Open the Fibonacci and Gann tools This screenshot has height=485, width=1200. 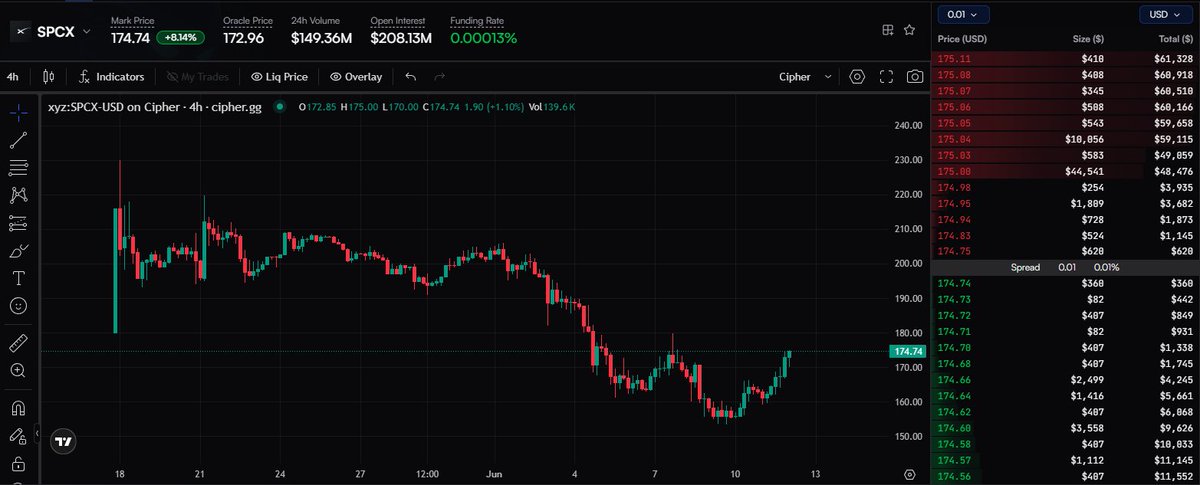point(18,168)
